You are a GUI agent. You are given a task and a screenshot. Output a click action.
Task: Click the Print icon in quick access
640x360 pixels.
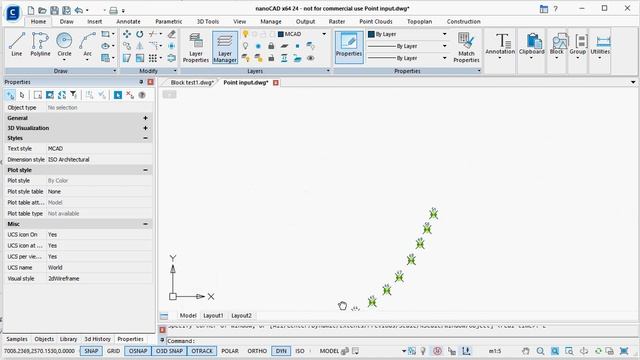[x=113, y=11]
